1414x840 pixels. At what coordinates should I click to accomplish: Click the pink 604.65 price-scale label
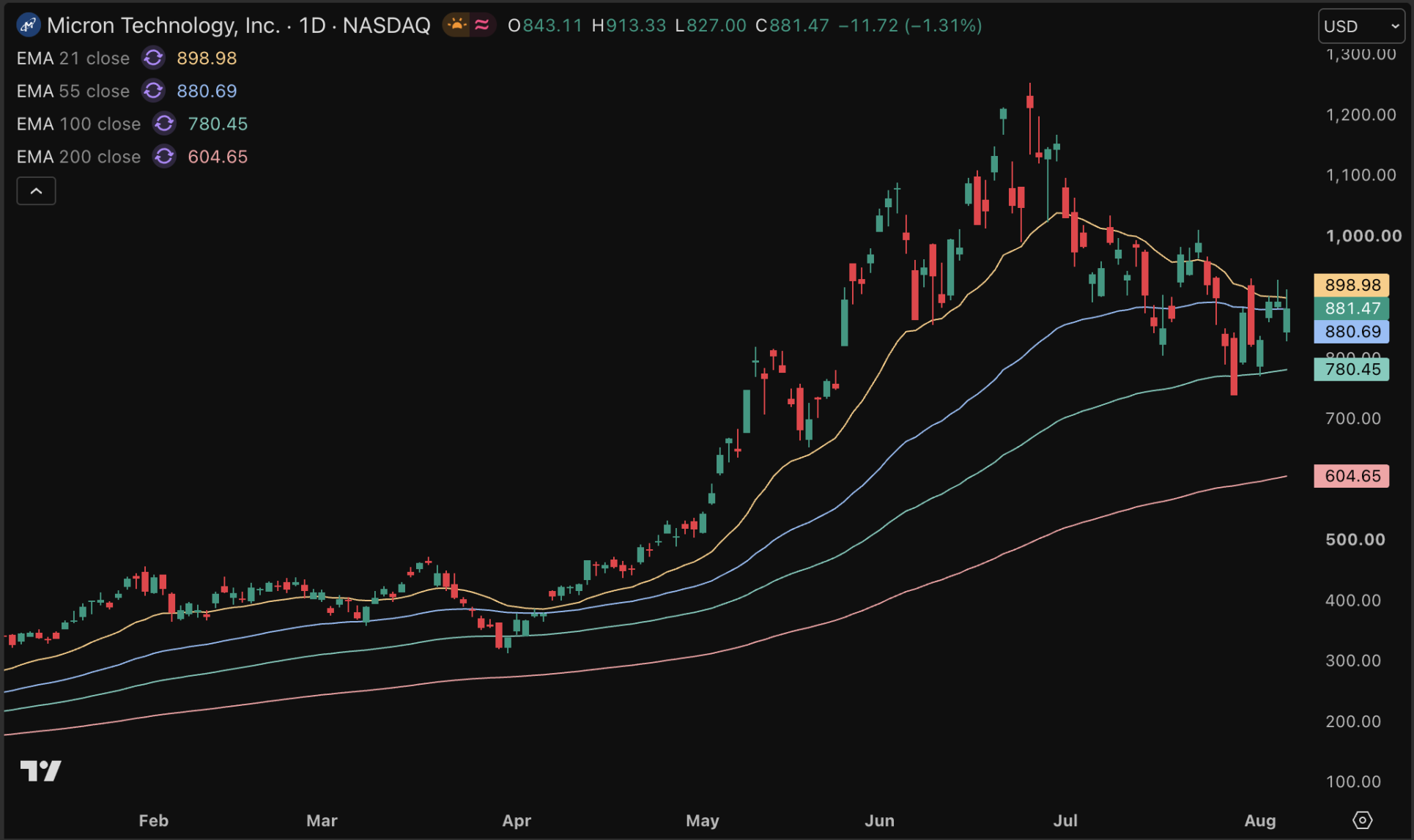(x=1352, y=476)
